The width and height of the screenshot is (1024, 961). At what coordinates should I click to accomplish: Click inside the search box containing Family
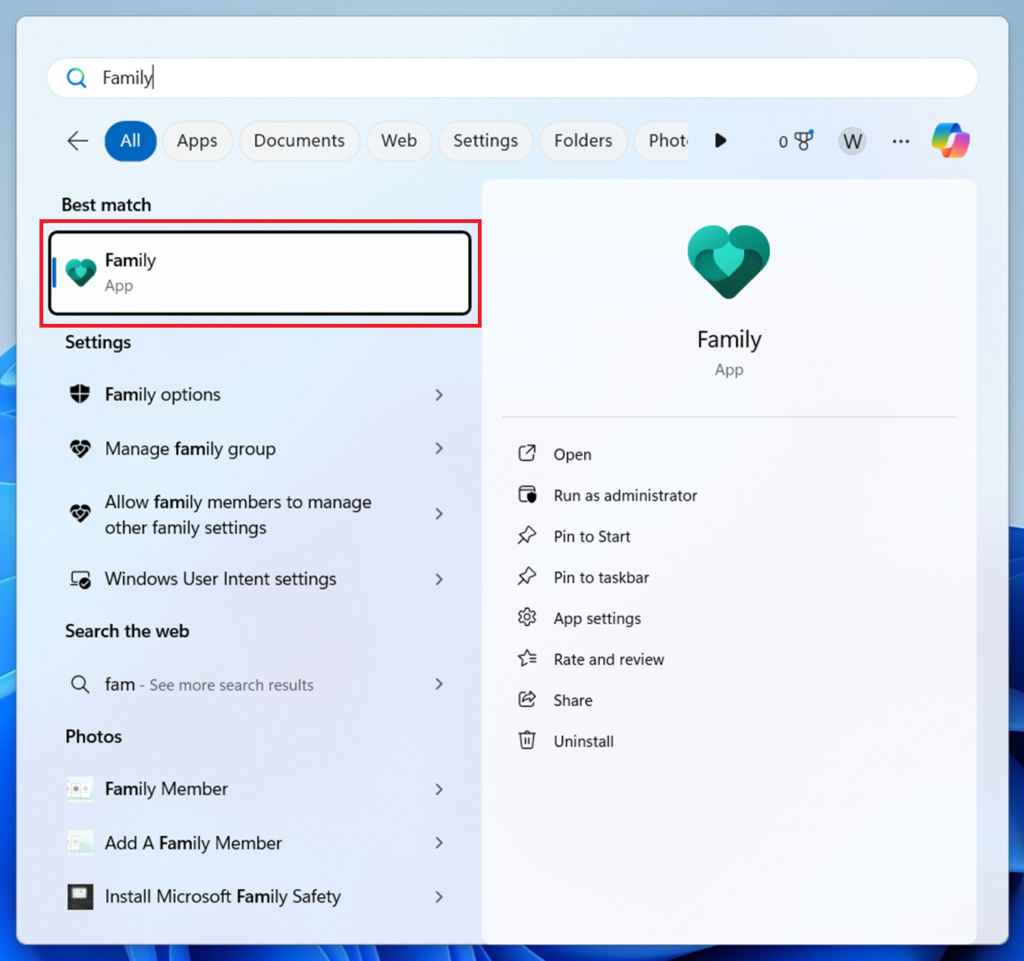[513, 78]
